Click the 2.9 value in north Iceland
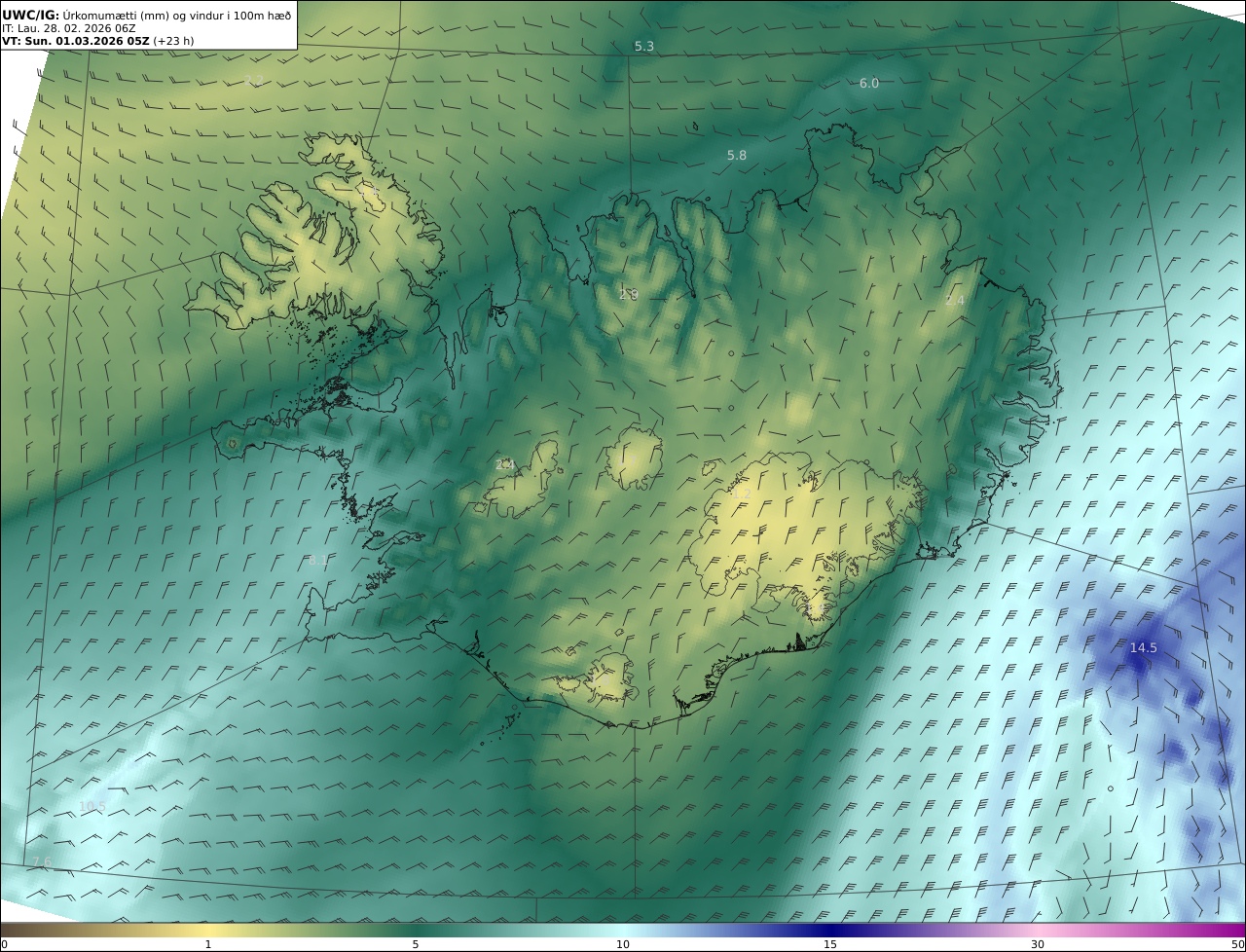Viewport: 1246px width, 952px height. (x=629, y=294)
